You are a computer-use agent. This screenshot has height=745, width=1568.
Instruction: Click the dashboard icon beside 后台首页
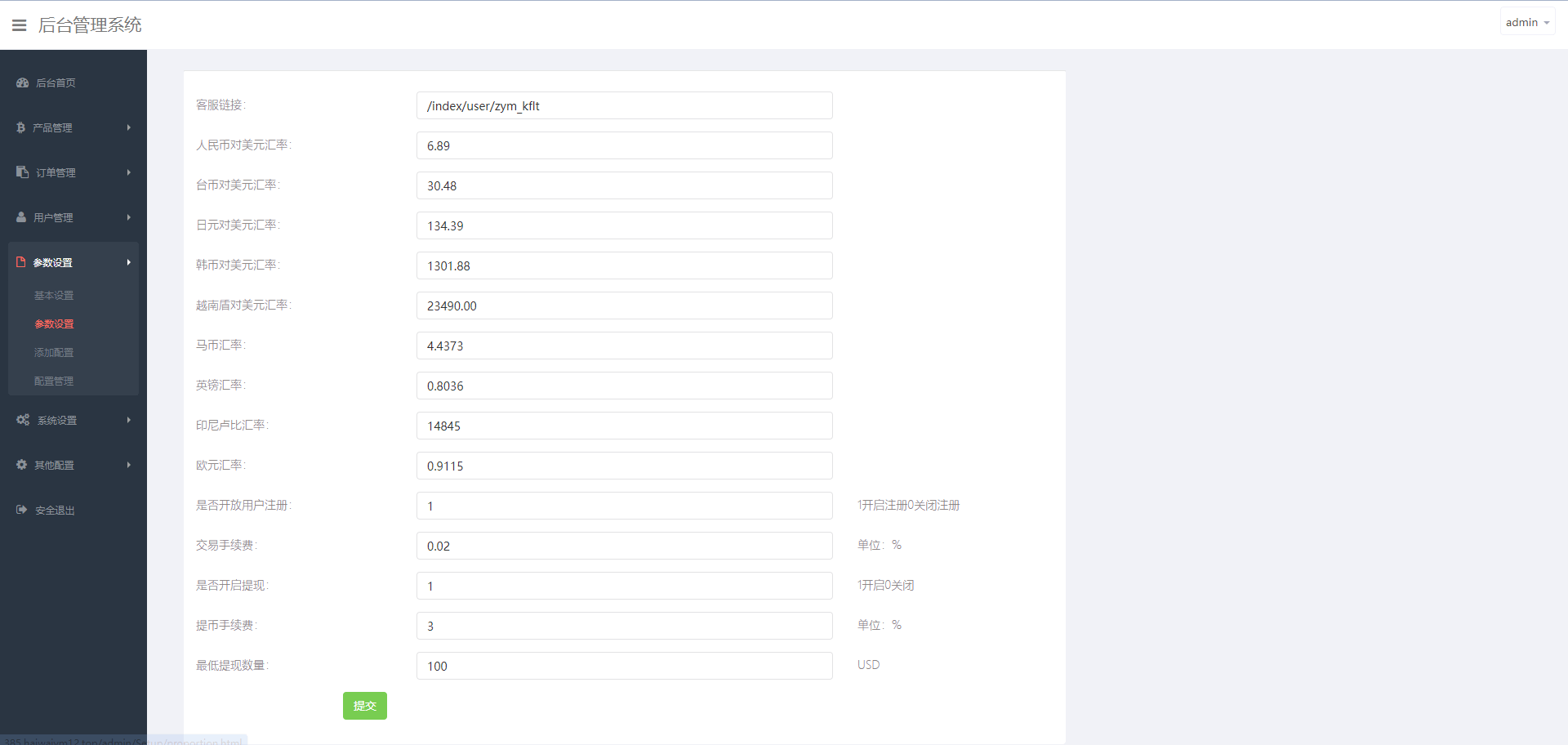[22, 83]
